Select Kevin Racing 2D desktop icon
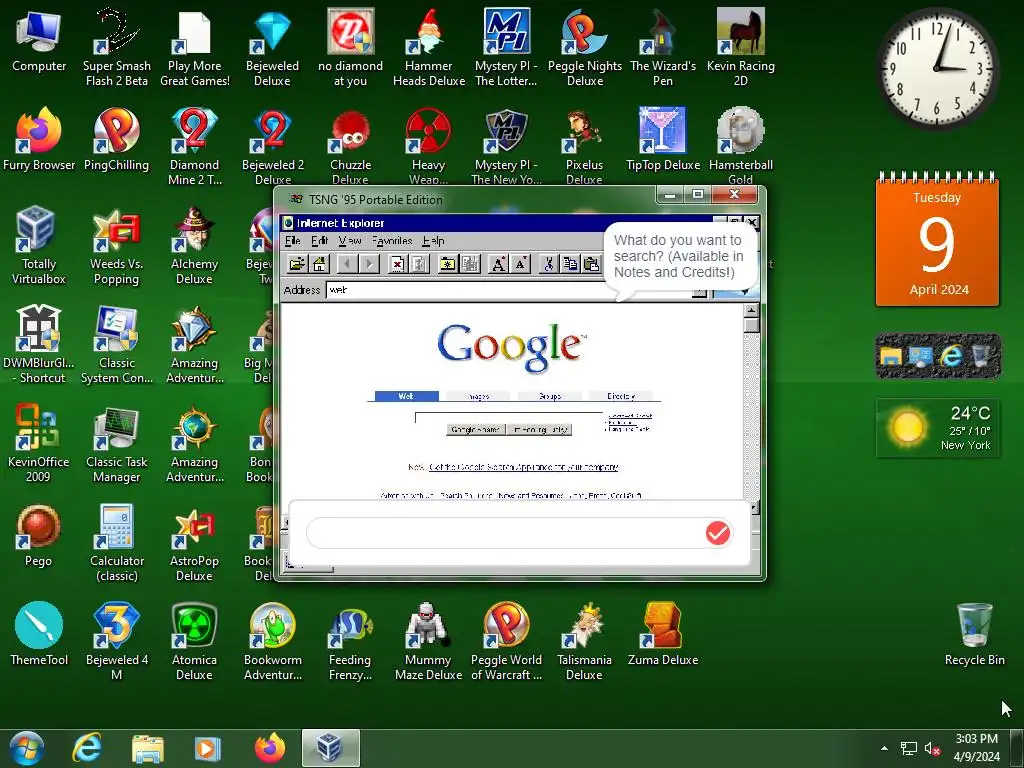The image size is (1024, 768). (x=740, y=48)
